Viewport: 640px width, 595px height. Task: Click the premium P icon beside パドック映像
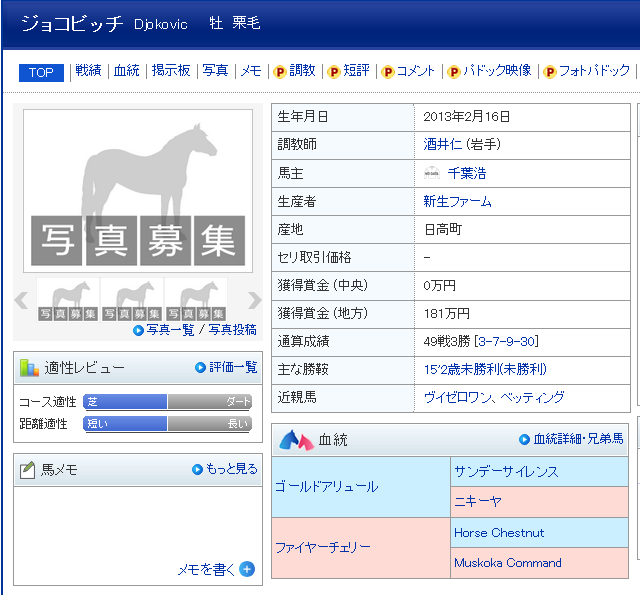click(x=454, y=72)
